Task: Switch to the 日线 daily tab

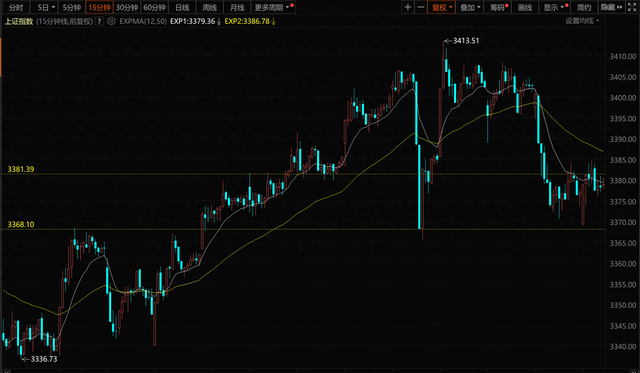Action: coord(182,7)
